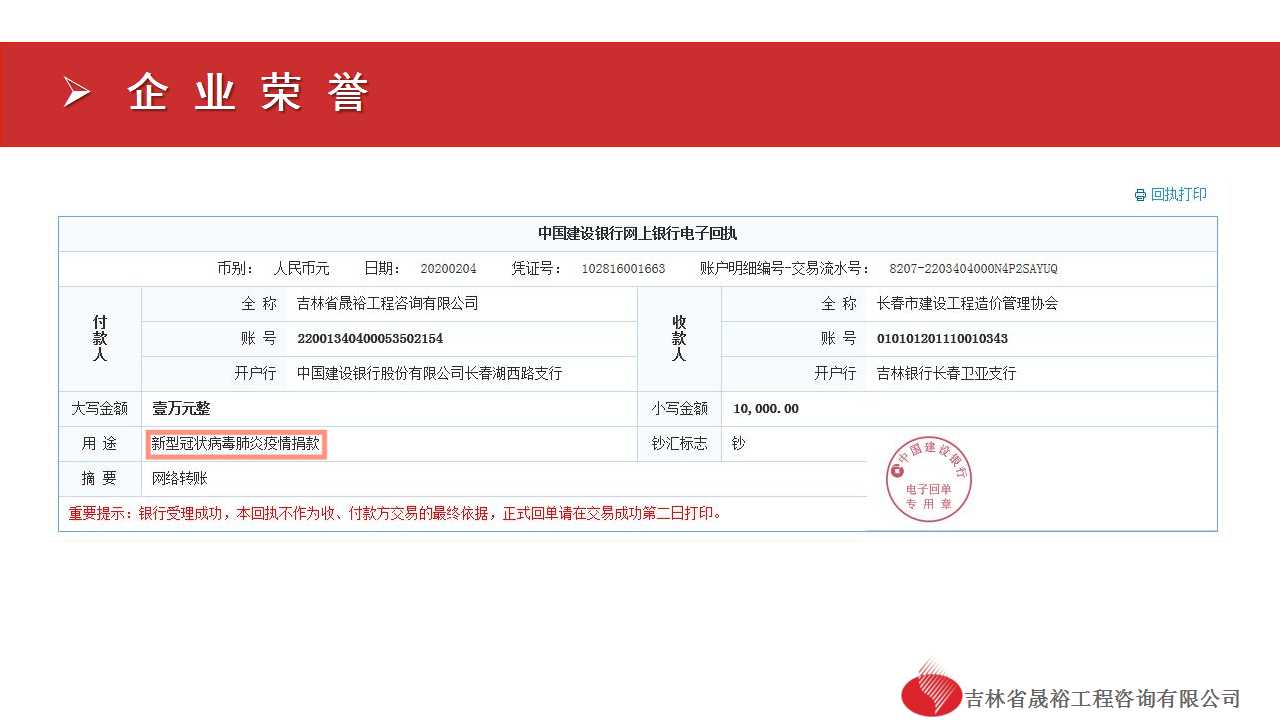Click the red company logo in footer
1280x720 pixels.
coord(930,690)
